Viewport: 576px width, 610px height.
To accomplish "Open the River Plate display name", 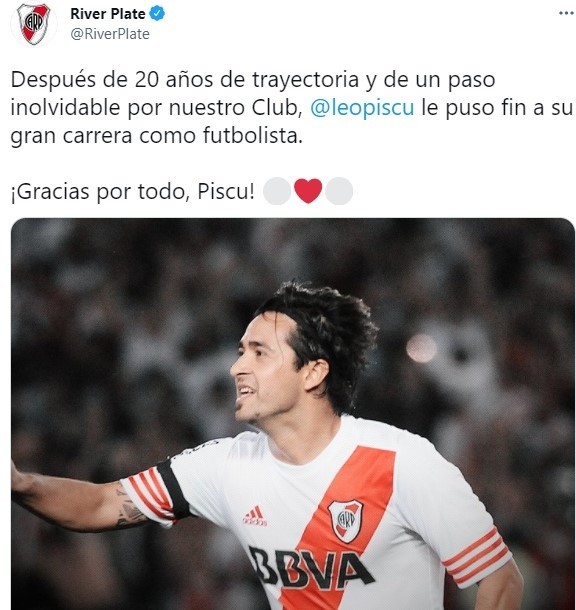I will [108, 14].
